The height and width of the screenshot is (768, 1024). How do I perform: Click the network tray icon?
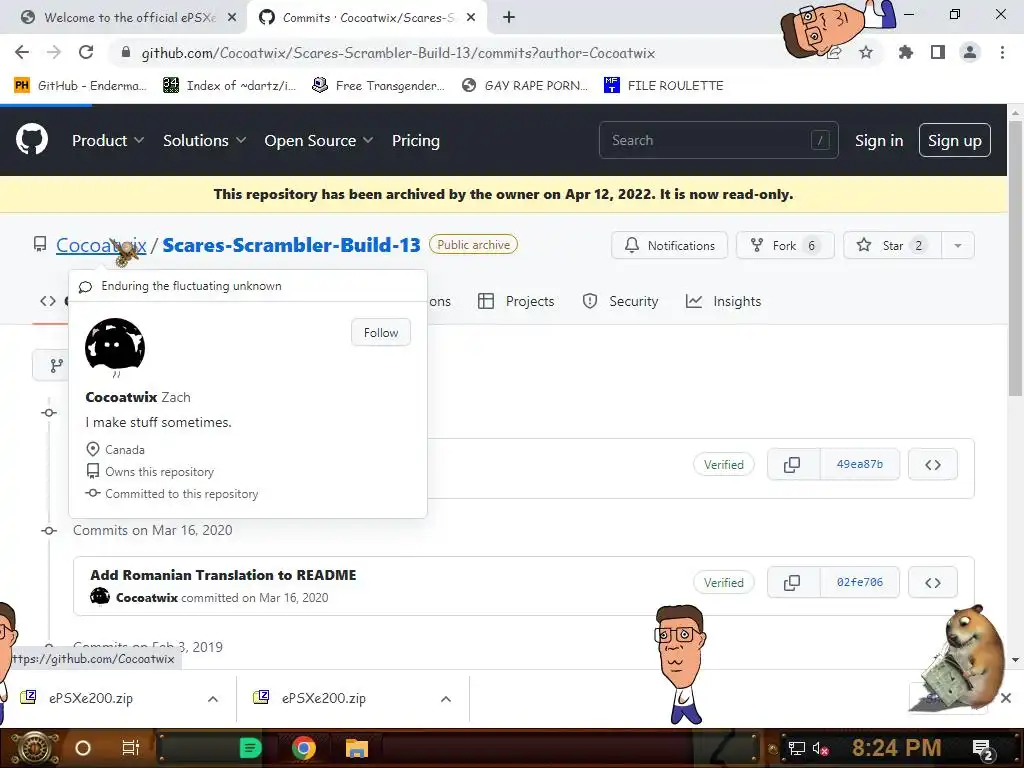[x=796, y=748]
